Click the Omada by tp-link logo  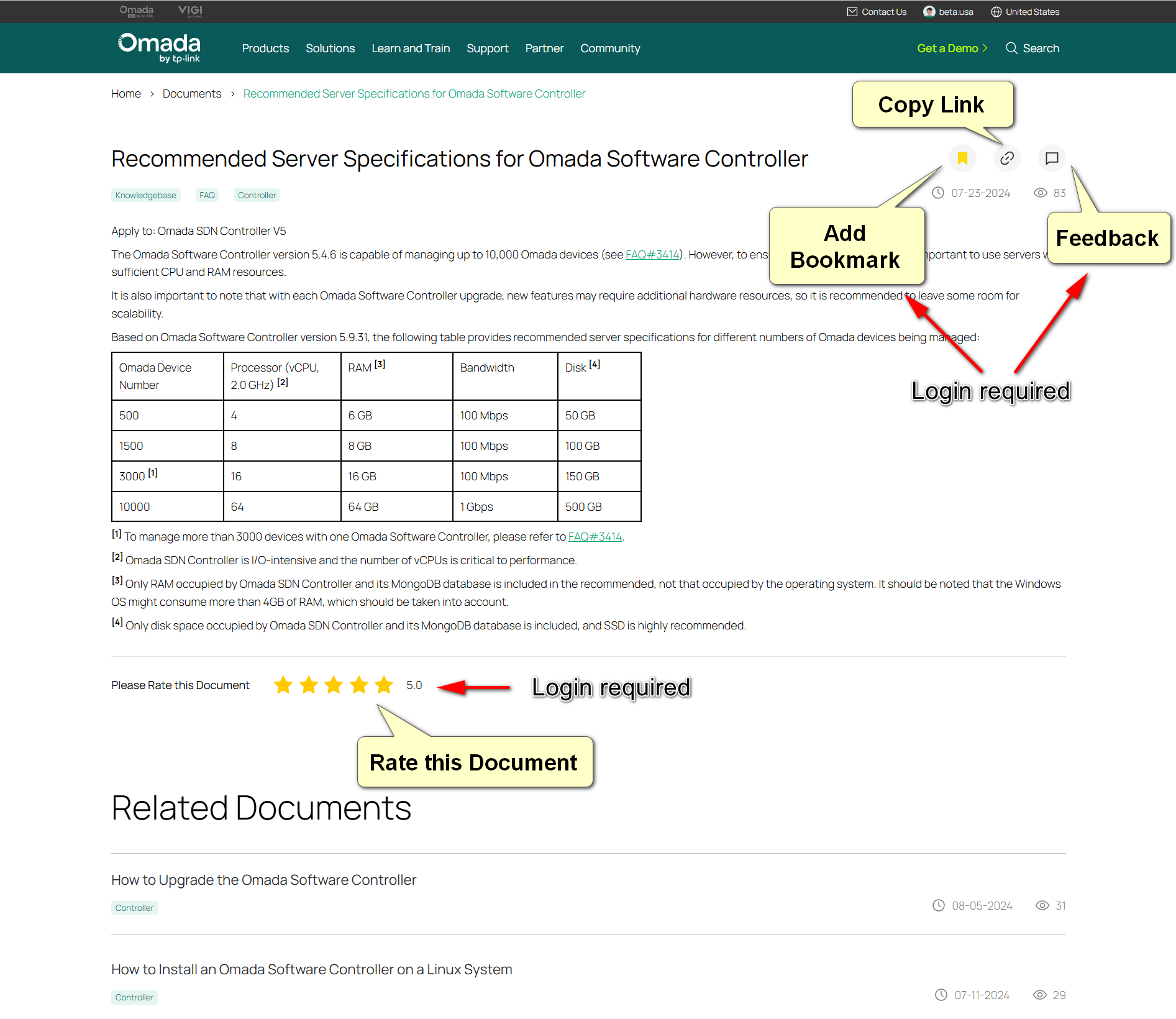coord(159,48)
